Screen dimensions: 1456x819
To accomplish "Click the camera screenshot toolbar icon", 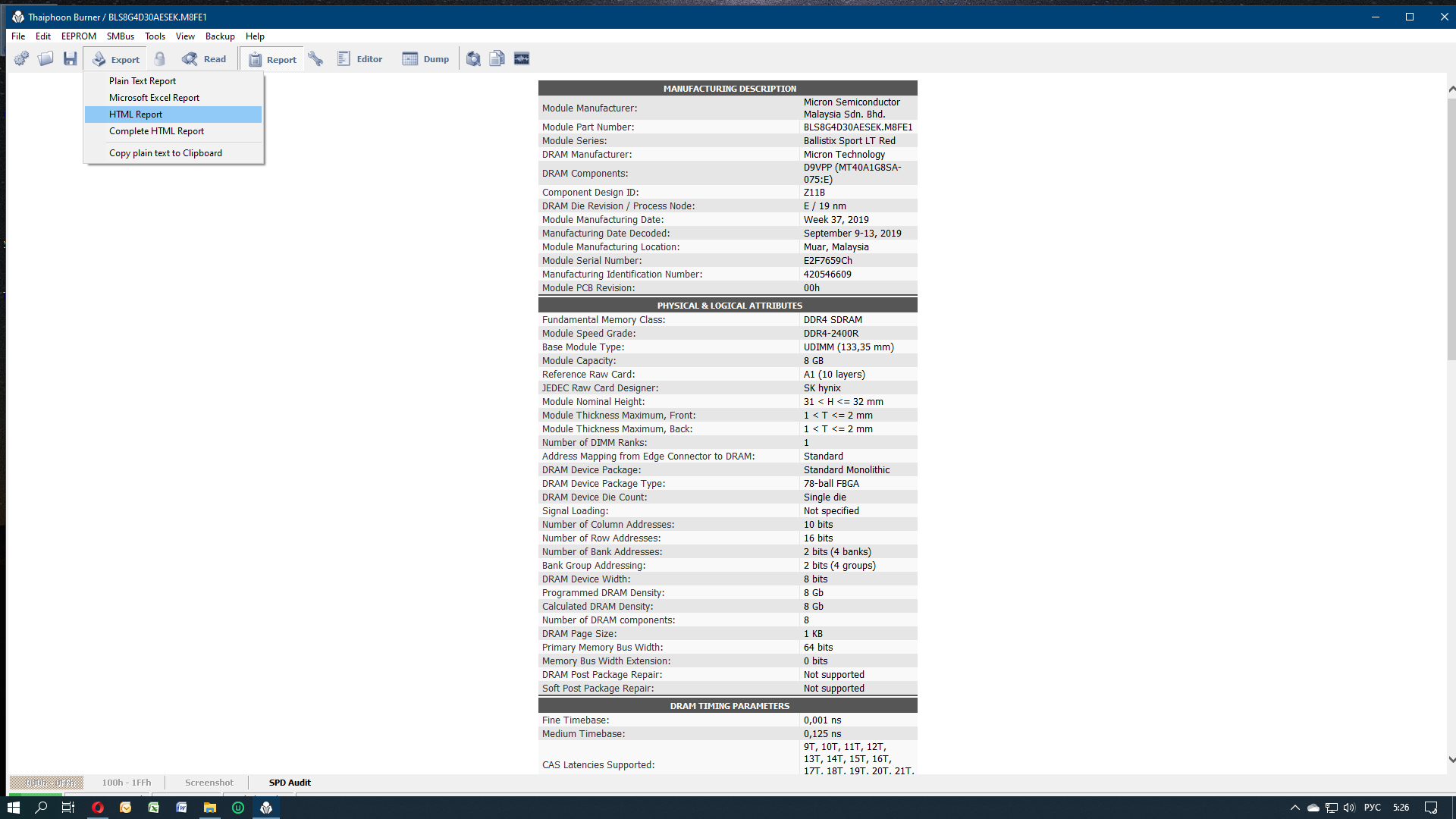I will 473,58.
